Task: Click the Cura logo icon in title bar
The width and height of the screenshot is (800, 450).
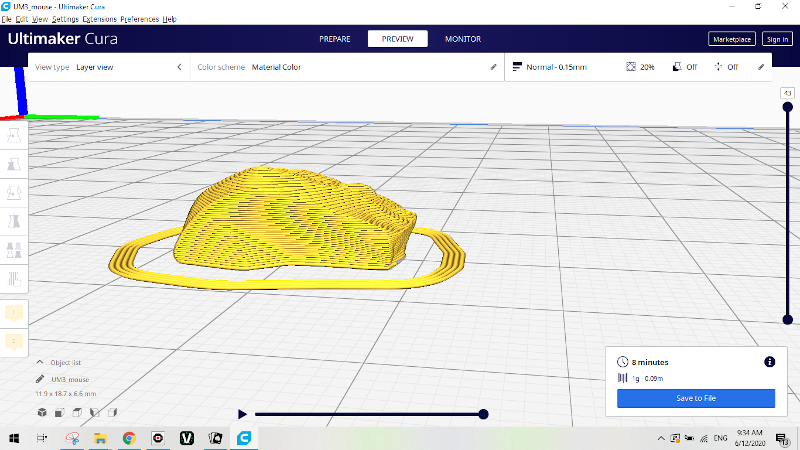Action: [6, 6]
